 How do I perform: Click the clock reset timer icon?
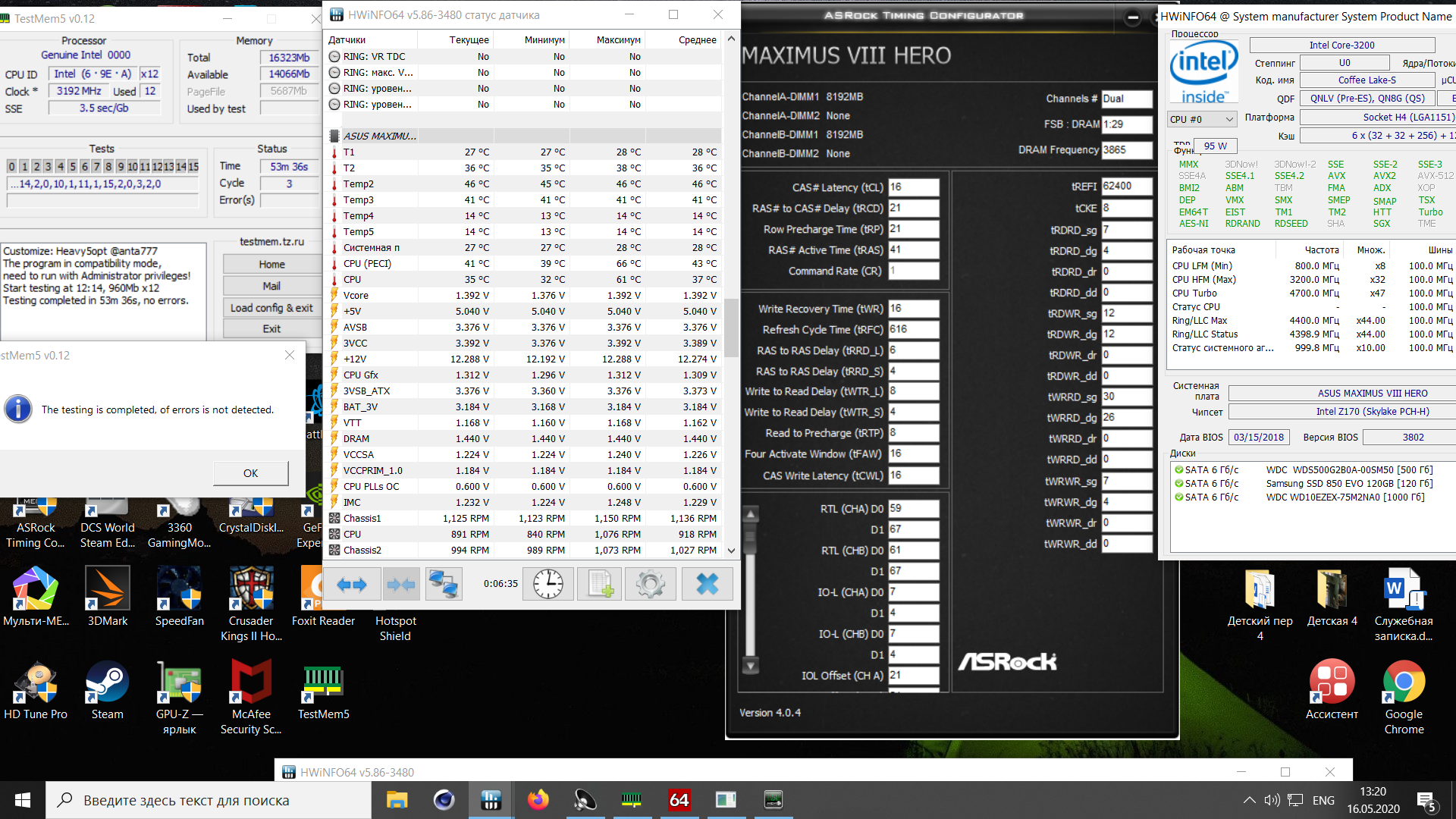pyautogui.click(x=548, y=584)
